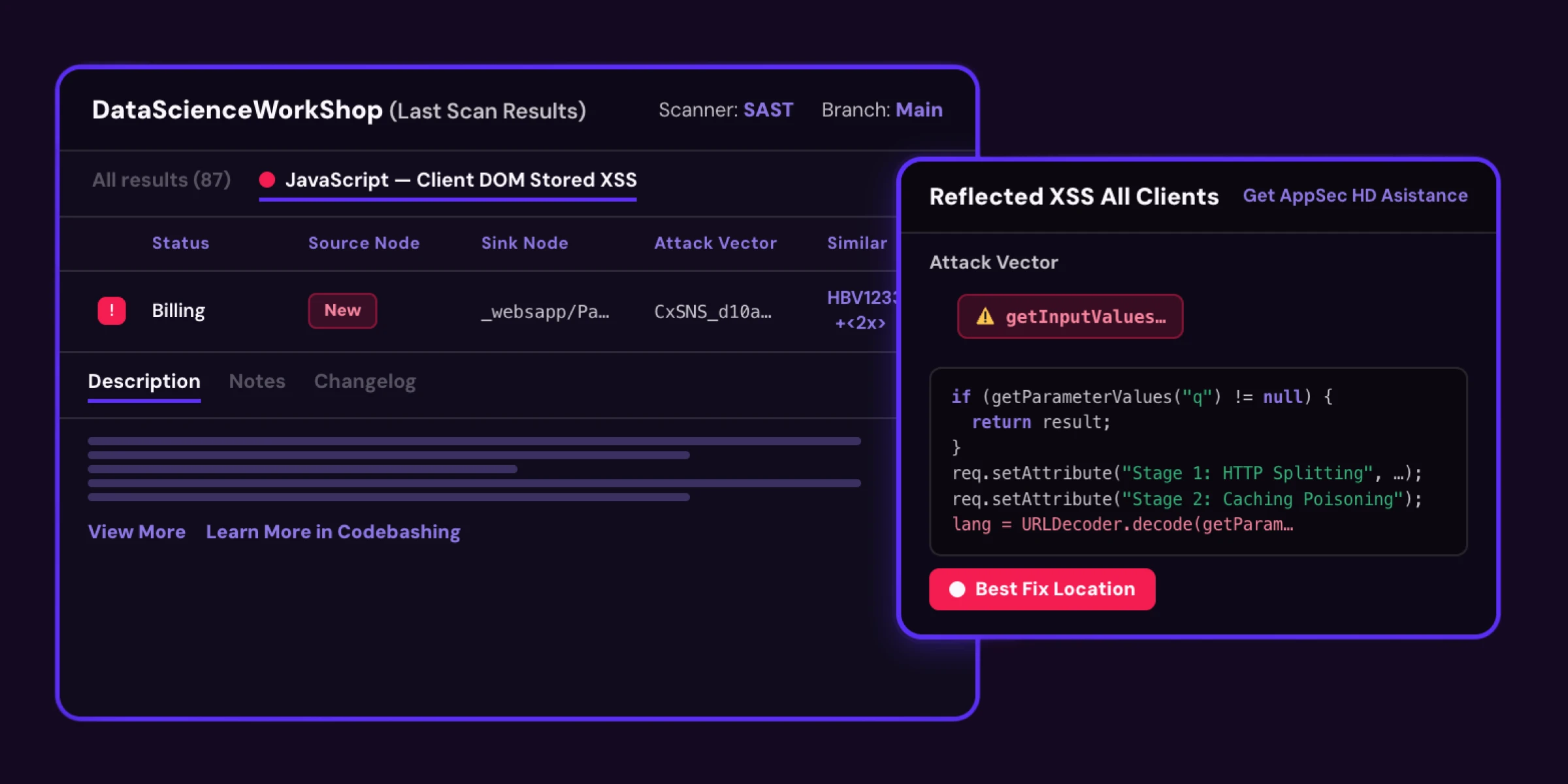Click the CxSNS_d10a… attack vector cell
Image resolution: width=1568 pixels, height=784 pixels.
[713, 312]
